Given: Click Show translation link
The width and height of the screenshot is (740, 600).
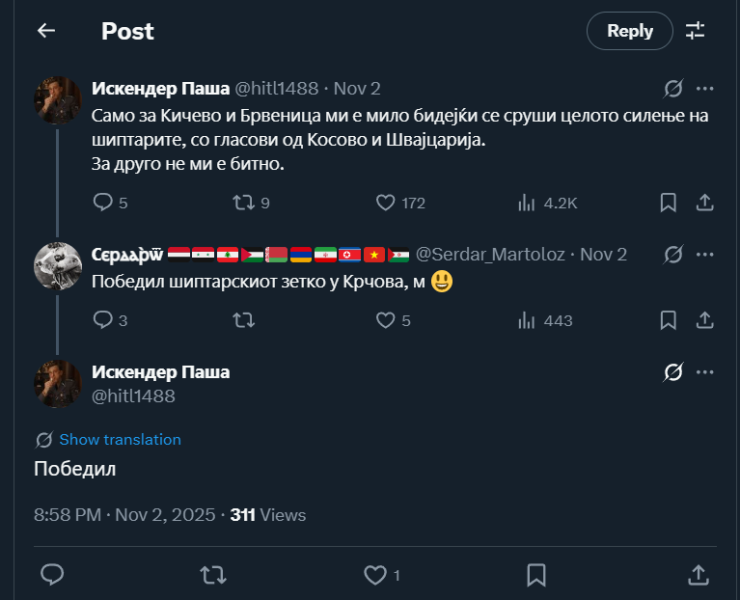Looking at the screenshot, I should point(120,440).
